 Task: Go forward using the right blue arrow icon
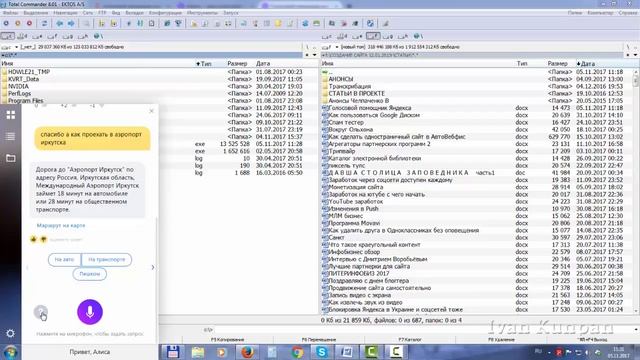[x=71, y=23]
